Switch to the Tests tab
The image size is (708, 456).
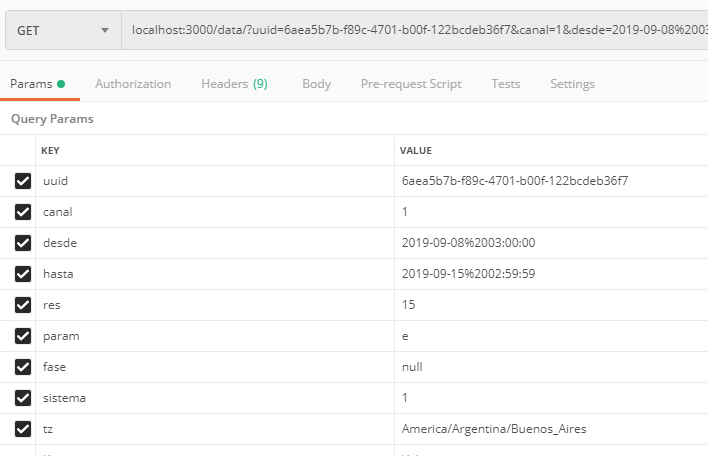(505, 84)
